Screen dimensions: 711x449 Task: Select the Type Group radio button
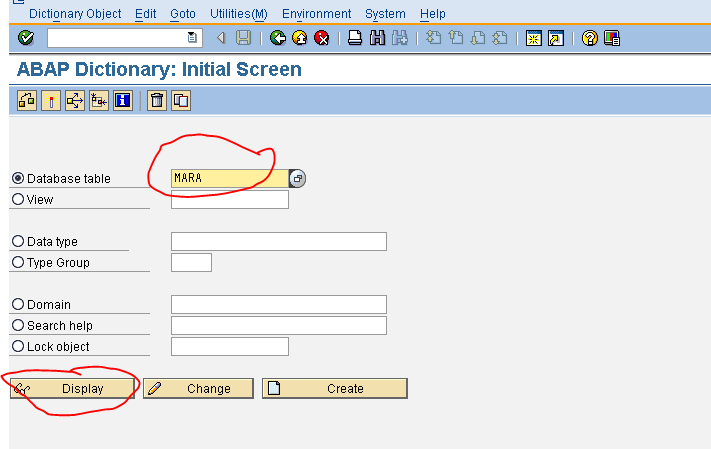(18, 262)
